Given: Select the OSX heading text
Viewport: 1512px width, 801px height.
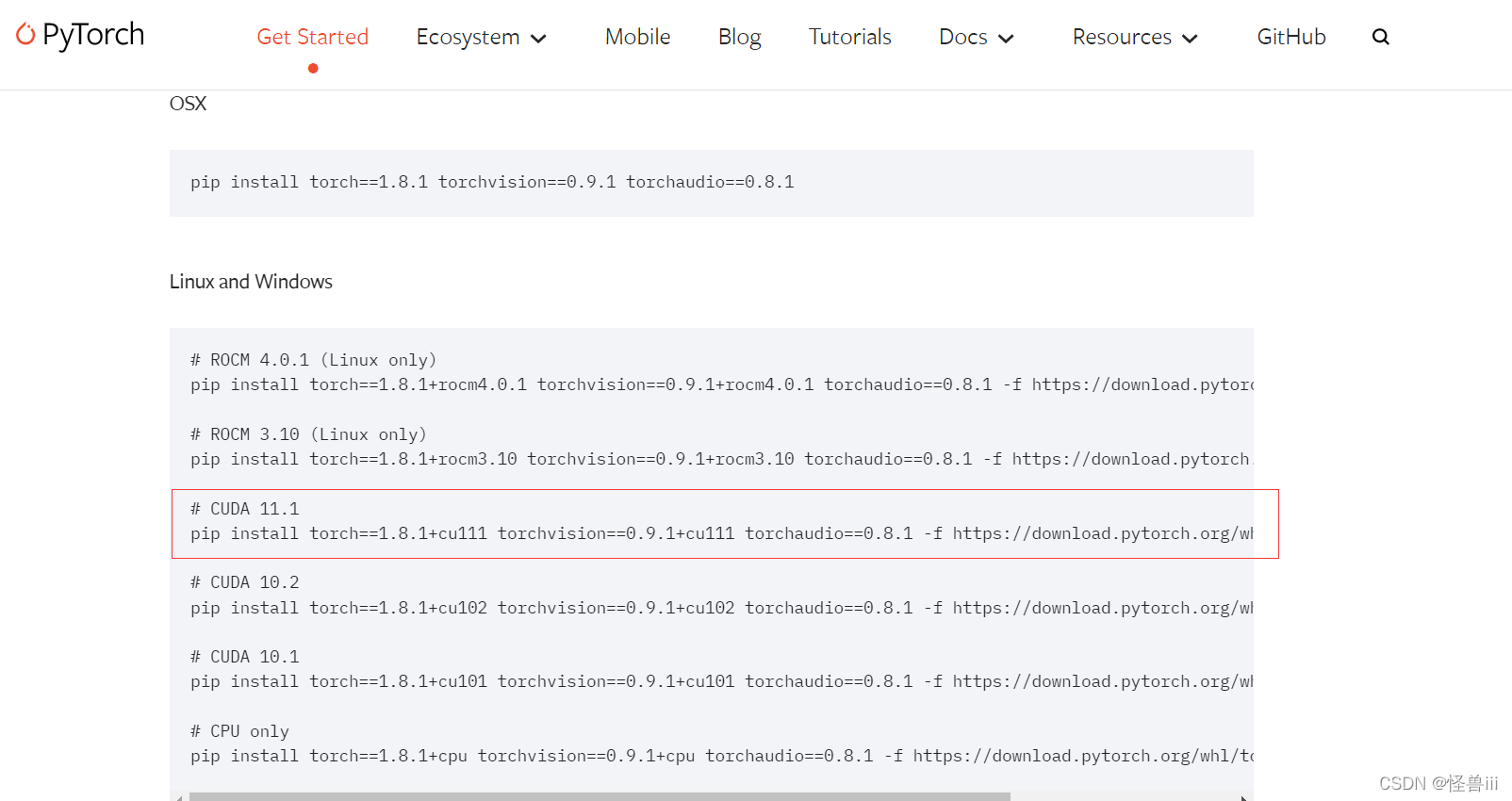Looking at the screenshot, I should tap(188, 104).
